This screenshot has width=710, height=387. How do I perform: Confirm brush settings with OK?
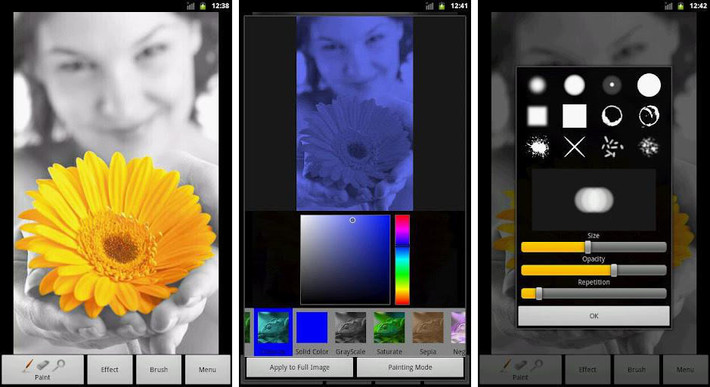click(x=594, y=316)
